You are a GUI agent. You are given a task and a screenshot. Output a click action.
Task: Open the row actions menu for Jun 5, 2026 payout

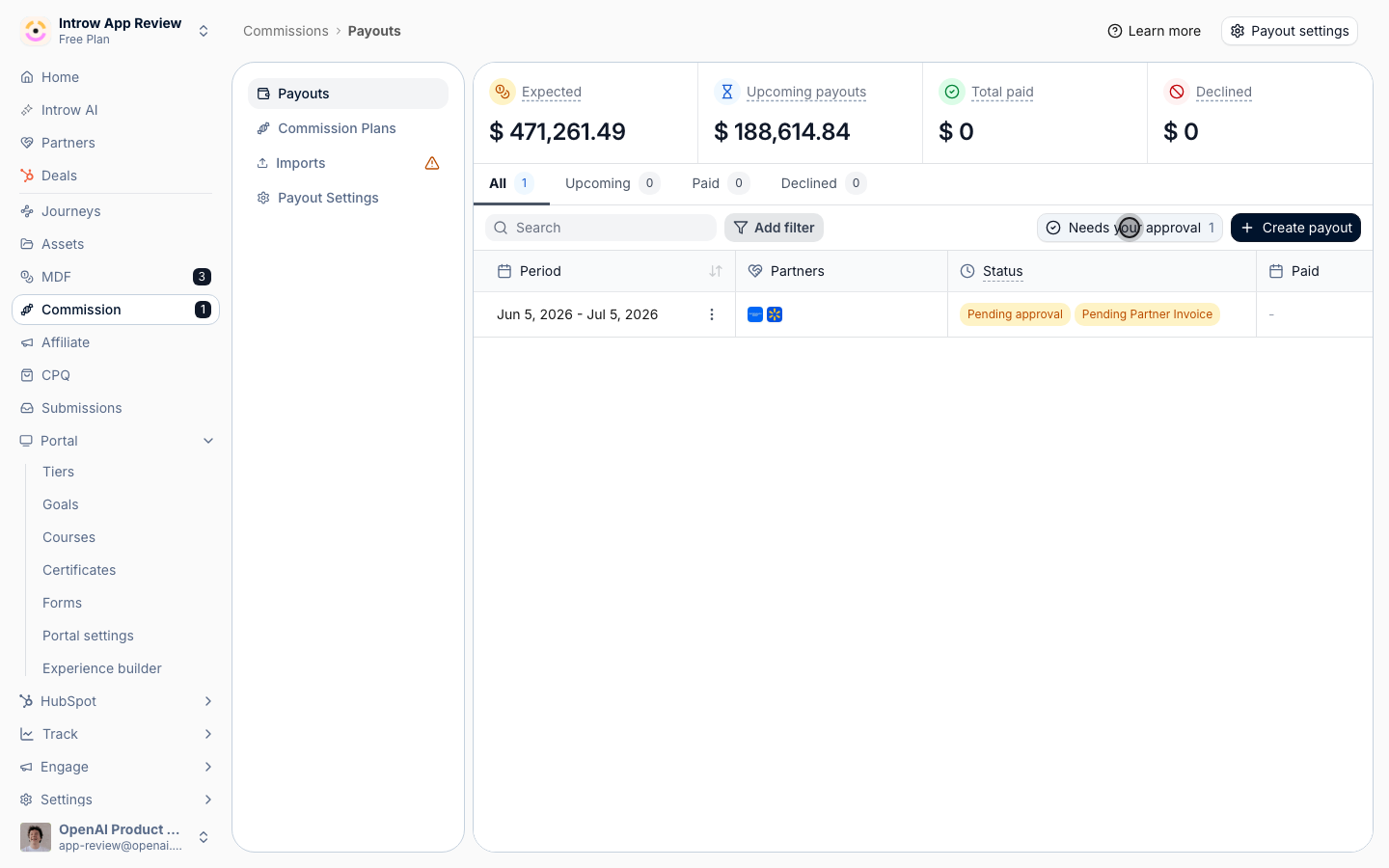(x=712, y=314)
